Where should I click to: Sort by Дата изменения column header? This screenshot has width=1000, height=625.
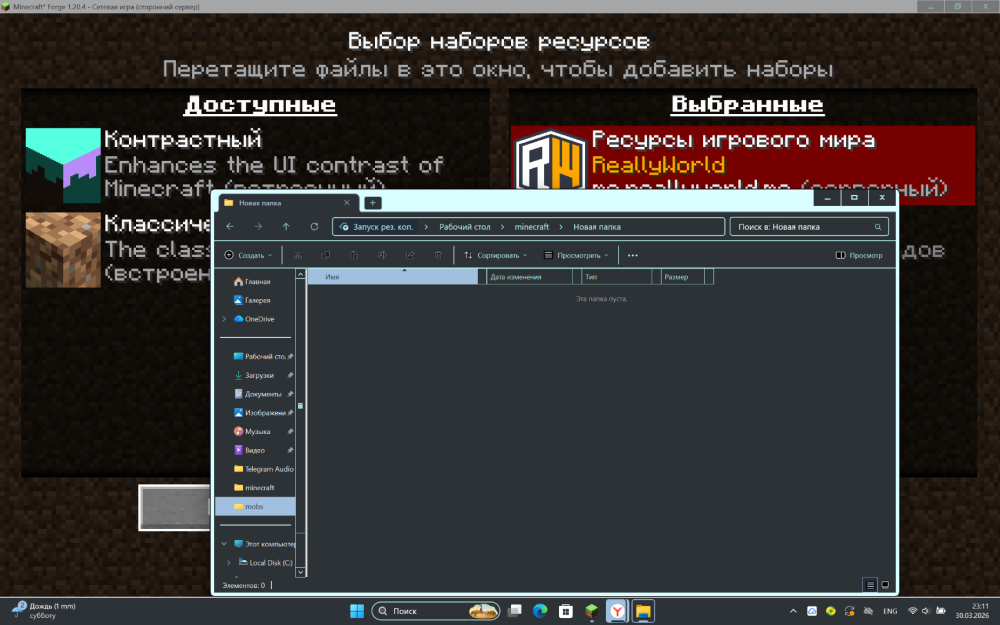click(x=529, y=277)
